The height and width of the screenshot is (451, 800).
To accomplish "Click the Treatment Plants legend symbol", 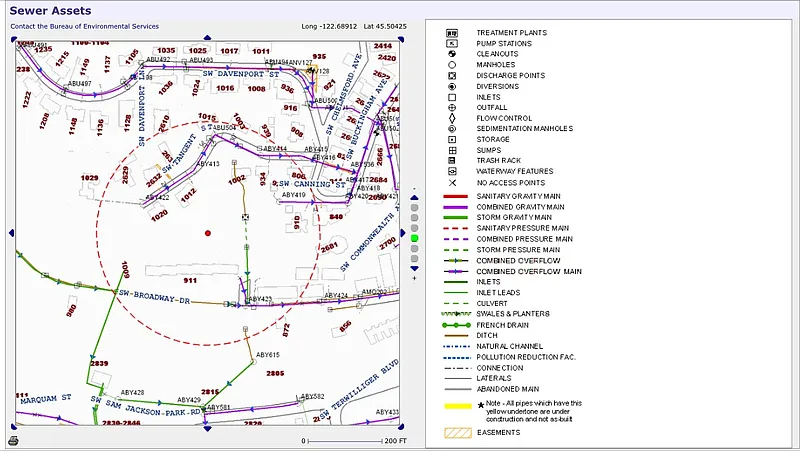I will [x=452, y=33].
